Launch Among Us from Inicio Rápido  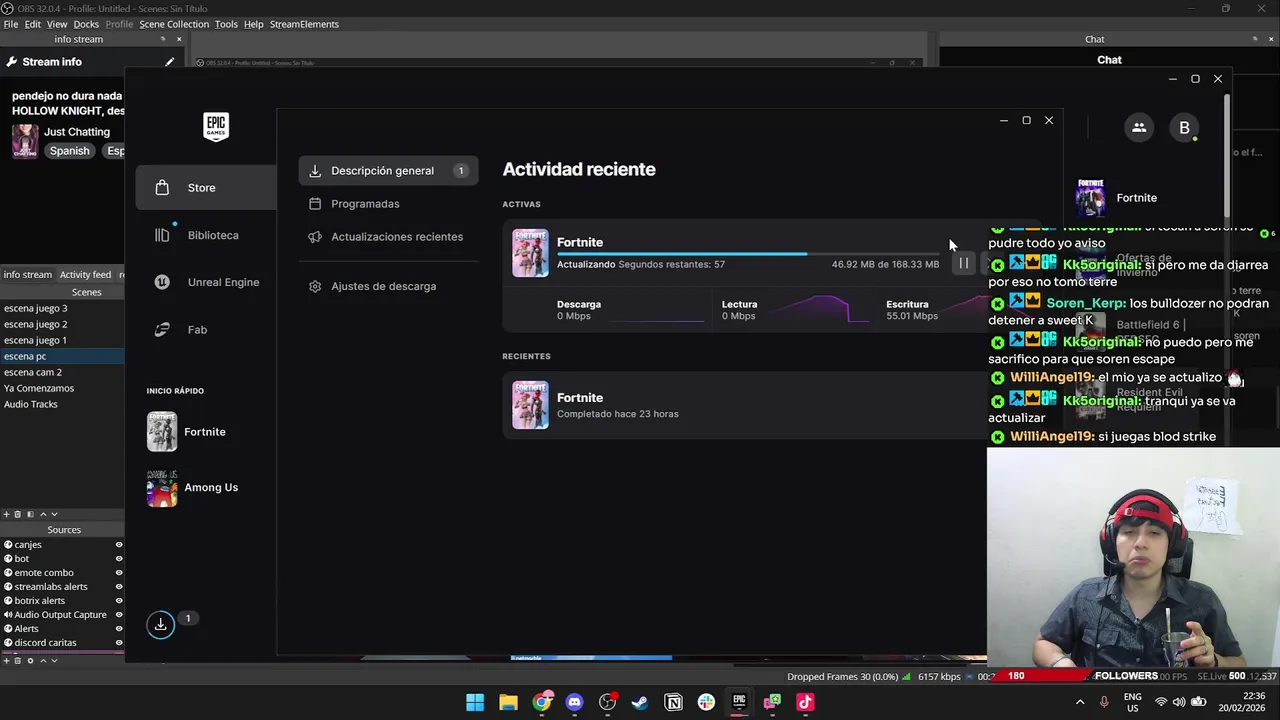tap(192, 488)
